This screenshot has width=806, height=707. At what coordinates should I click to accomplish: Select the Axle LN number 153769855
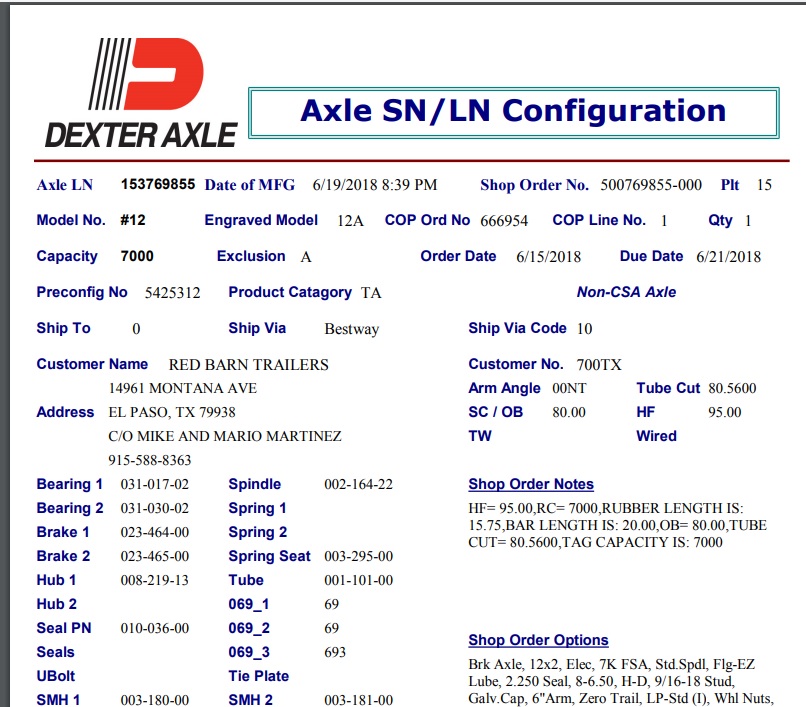point(158,184)
